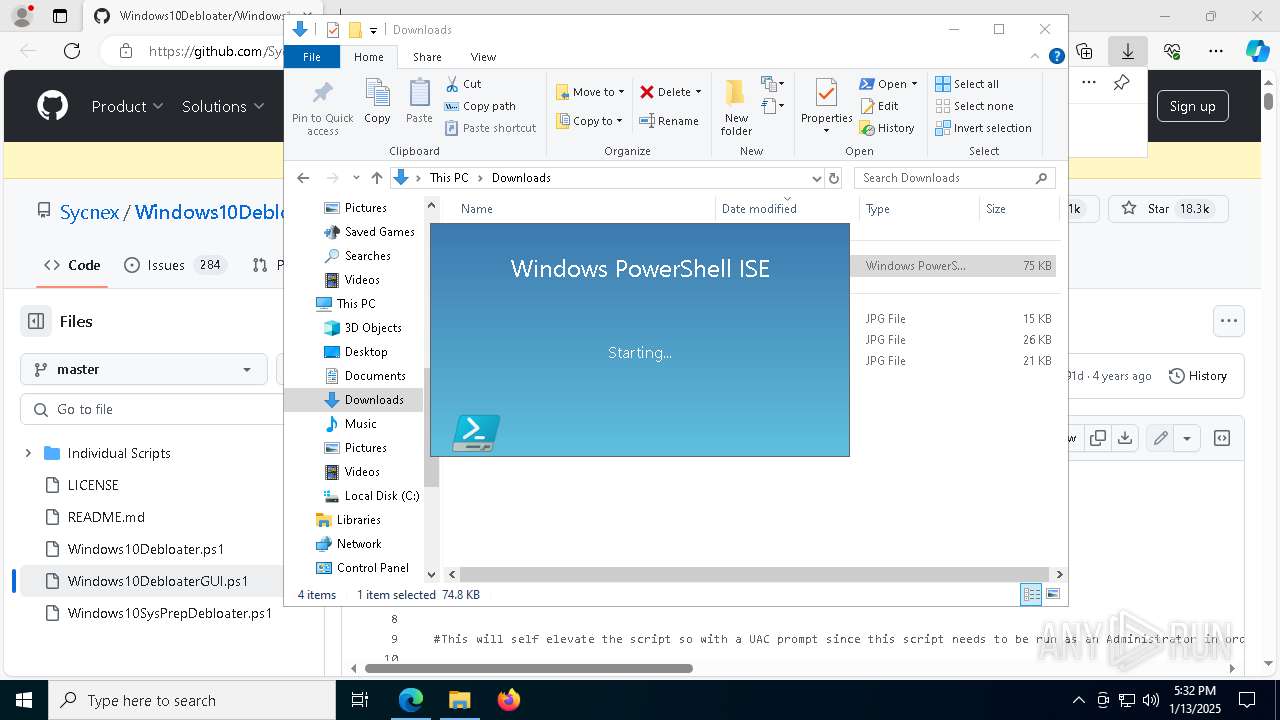This screenshot has width=1280, height=720.
Task: Sort by Size column header
Action: click(995, 209)
